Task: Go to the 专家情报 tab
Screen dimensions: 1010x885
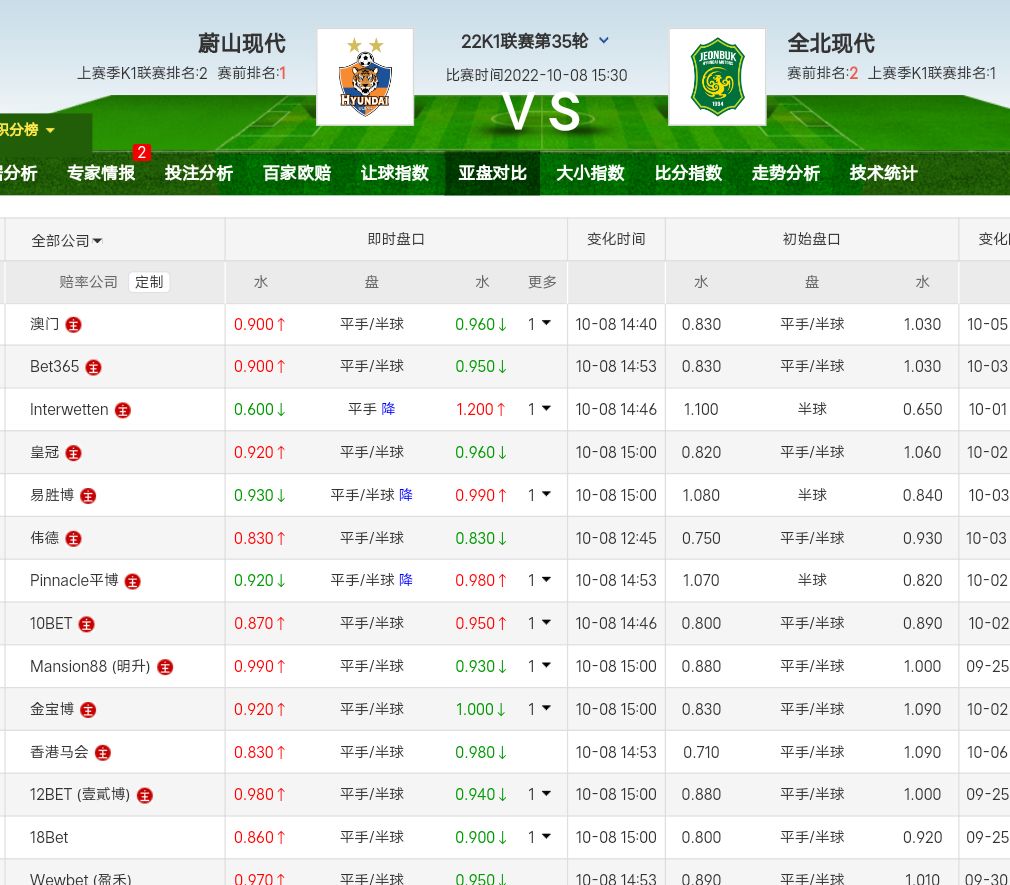Action: [101, 173]
